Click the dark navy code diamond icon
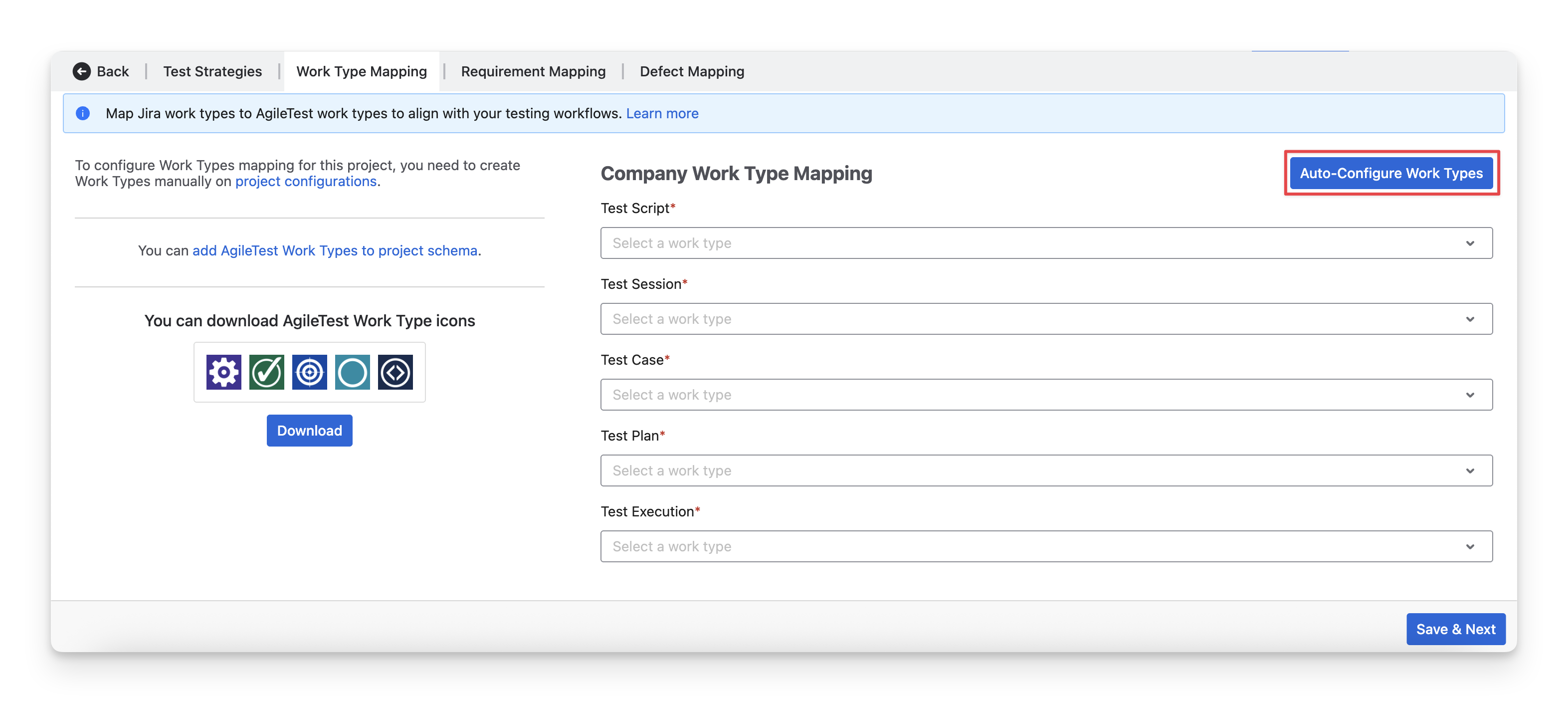 395,372
